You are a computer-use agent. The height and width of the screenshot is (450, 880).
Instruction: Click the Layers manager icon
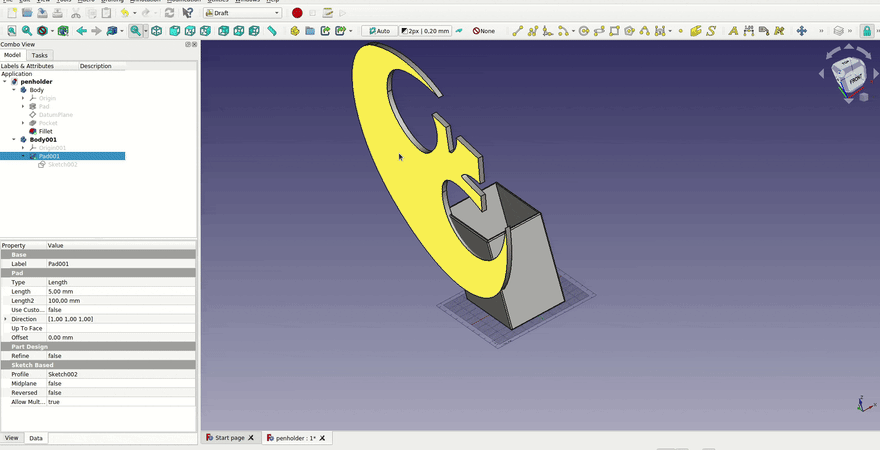coord(838,31)
